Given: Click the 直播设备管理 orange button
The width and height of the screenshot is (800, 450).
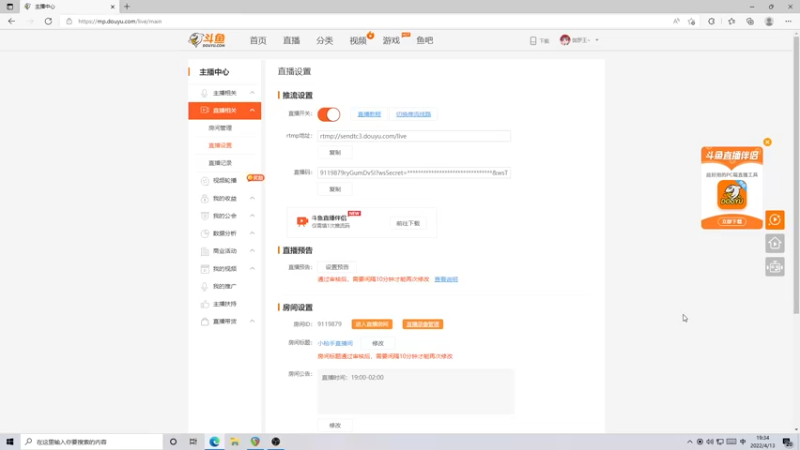Looking at the screenshot, I should point(422,324).
